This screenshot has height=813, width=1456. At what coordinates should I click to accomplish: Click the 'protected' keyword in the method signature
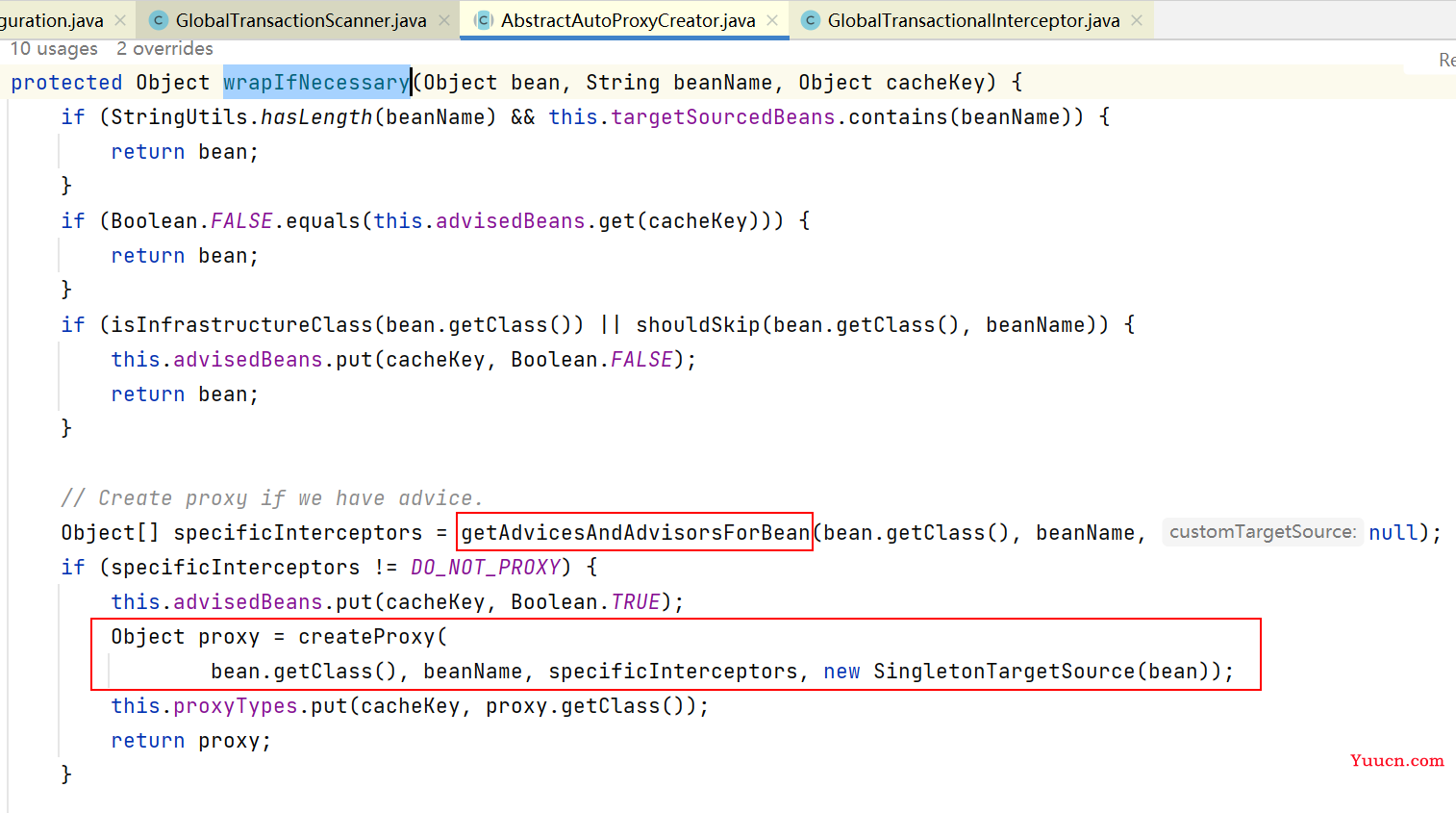click(x=66, y=83)
